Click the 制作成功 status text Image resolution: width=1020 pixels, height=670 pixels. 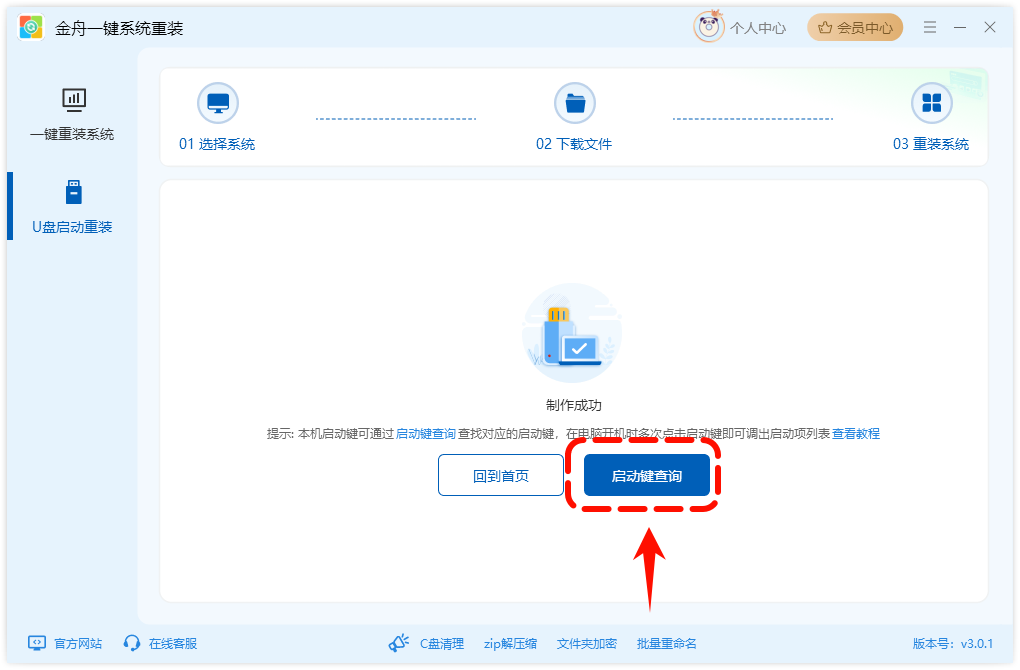[574, 405]
